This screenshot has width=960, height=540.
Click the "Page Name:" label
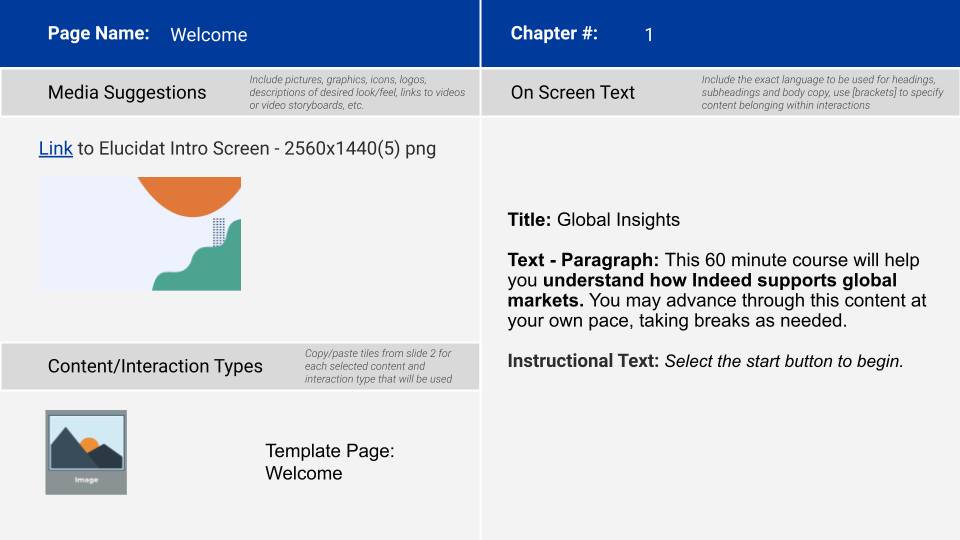coord(98,33)
